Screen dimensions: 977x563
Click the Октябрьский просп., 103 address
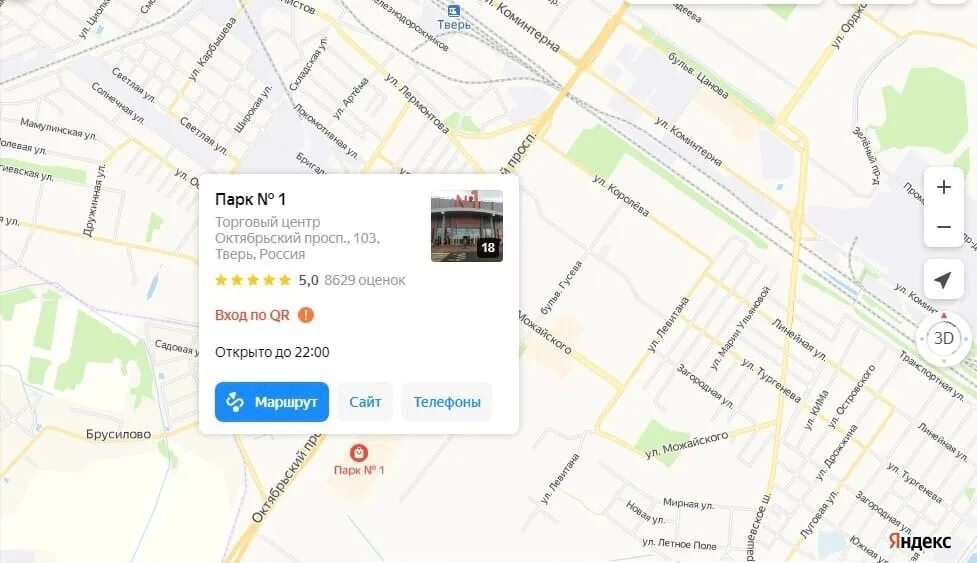tap(297, 238)
